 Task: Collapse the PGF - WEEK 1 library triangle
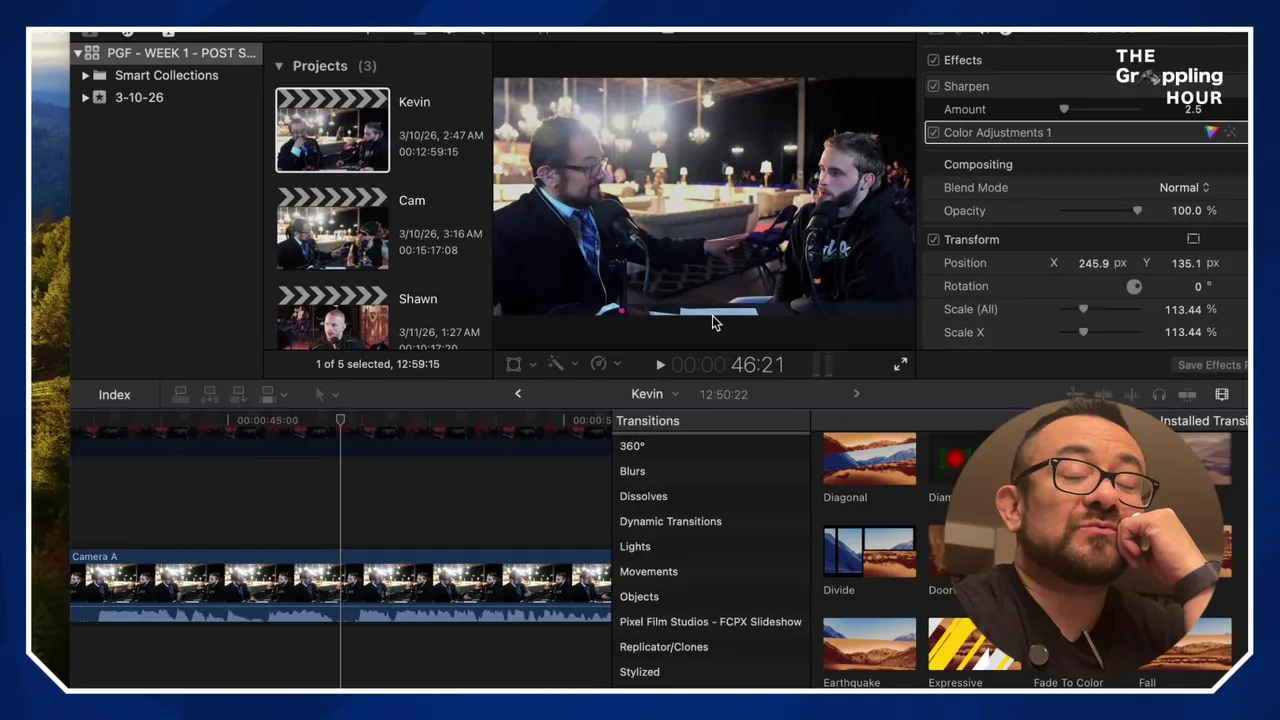pyautogui.click(x=78, y=53)
